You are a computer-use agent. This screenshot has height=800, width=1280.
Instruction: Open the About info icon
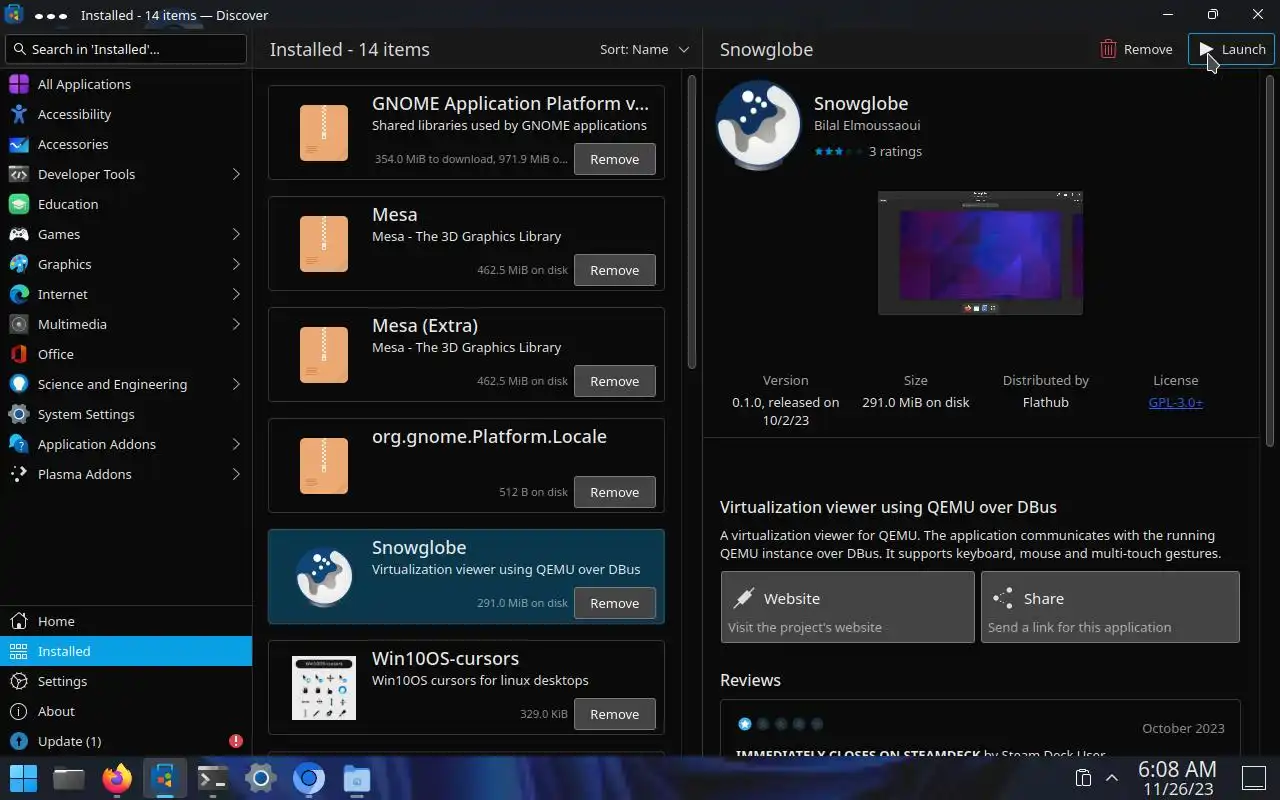click(x=19, y=711)
